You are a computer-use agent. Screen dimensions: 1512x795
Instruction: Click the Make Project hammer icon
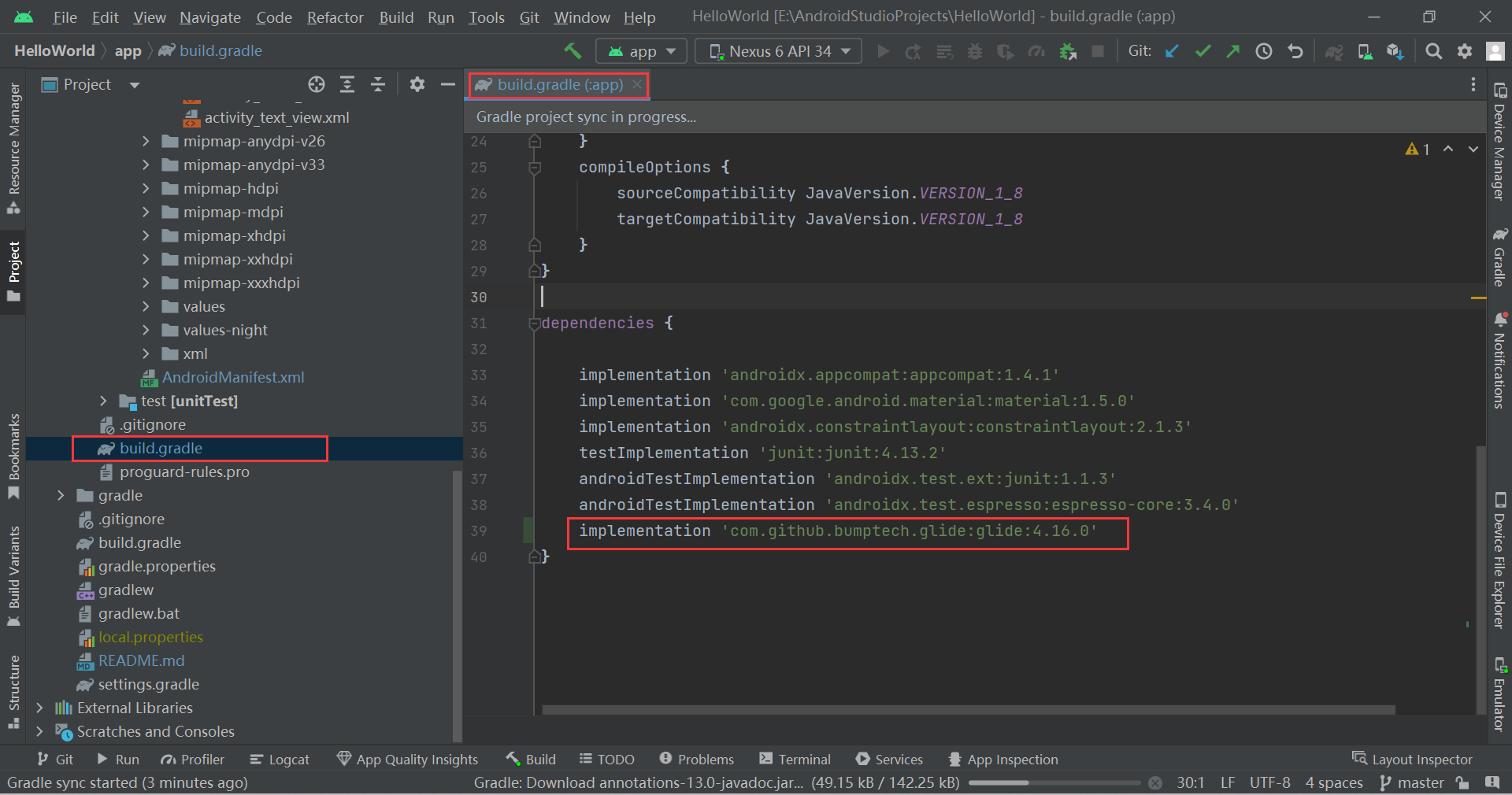coord(573,51)
